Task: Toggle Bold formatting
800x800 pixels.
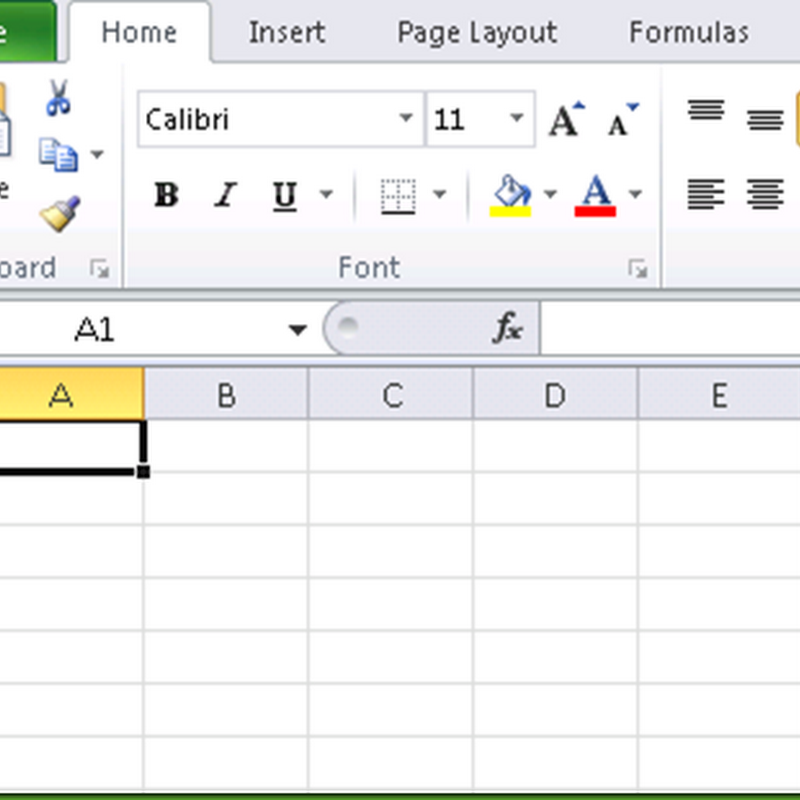Action: [166, 195]
